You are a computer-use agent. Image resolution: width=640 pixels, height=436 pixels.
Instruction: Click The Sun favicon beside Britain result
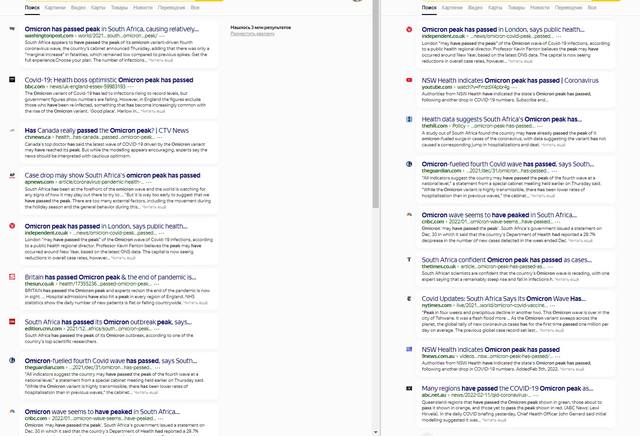click(x=11, y=276)
